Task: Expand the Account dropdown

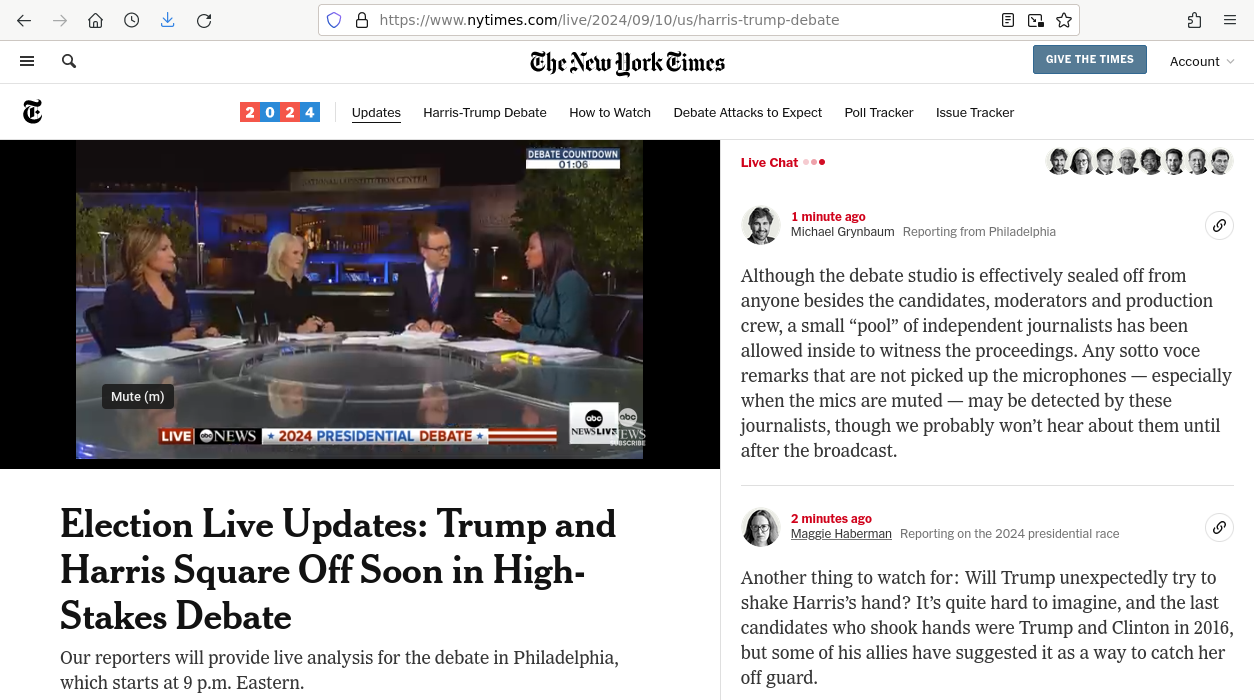Action: click(1202, 61)
